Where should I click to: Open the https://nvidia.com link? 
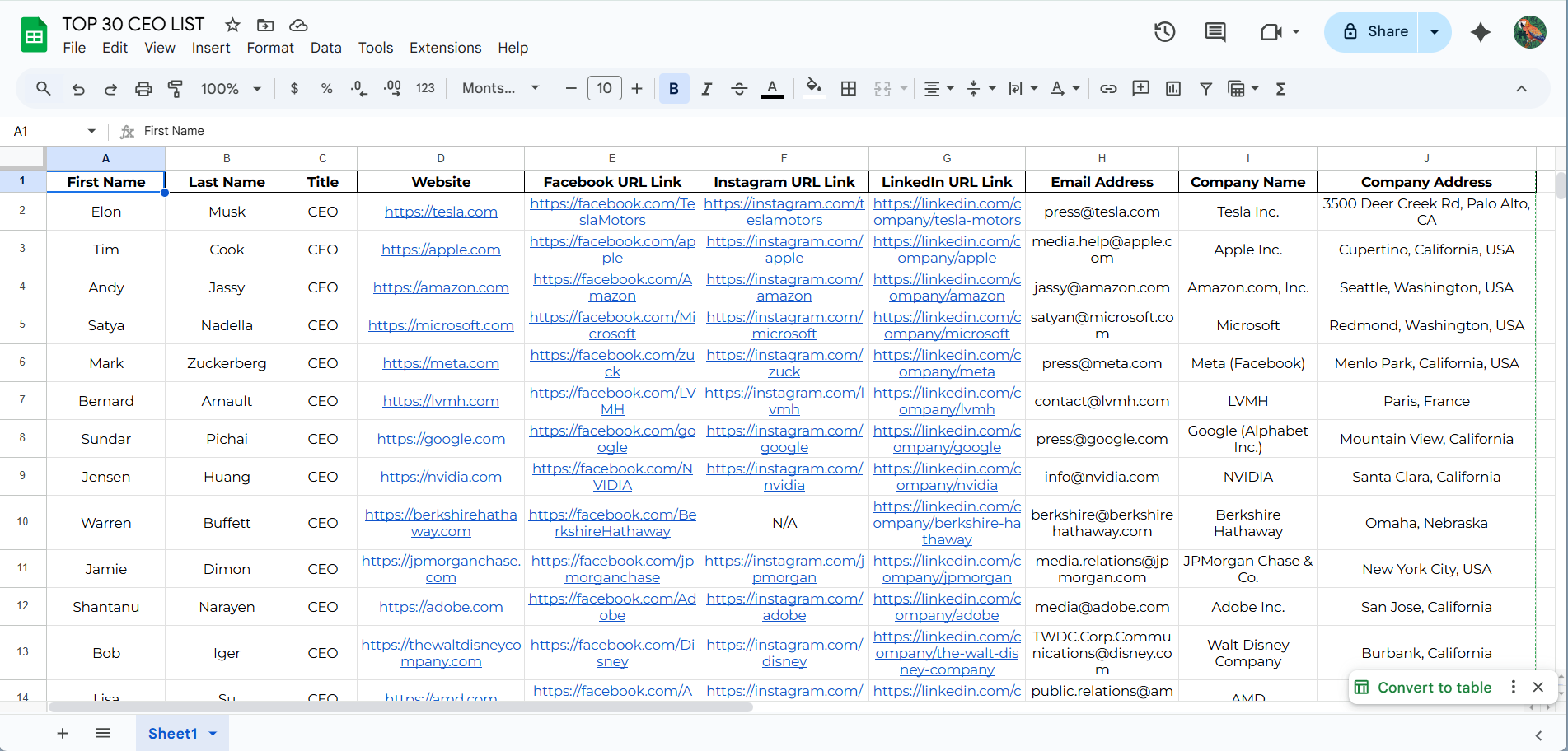(x=441, y=477)
